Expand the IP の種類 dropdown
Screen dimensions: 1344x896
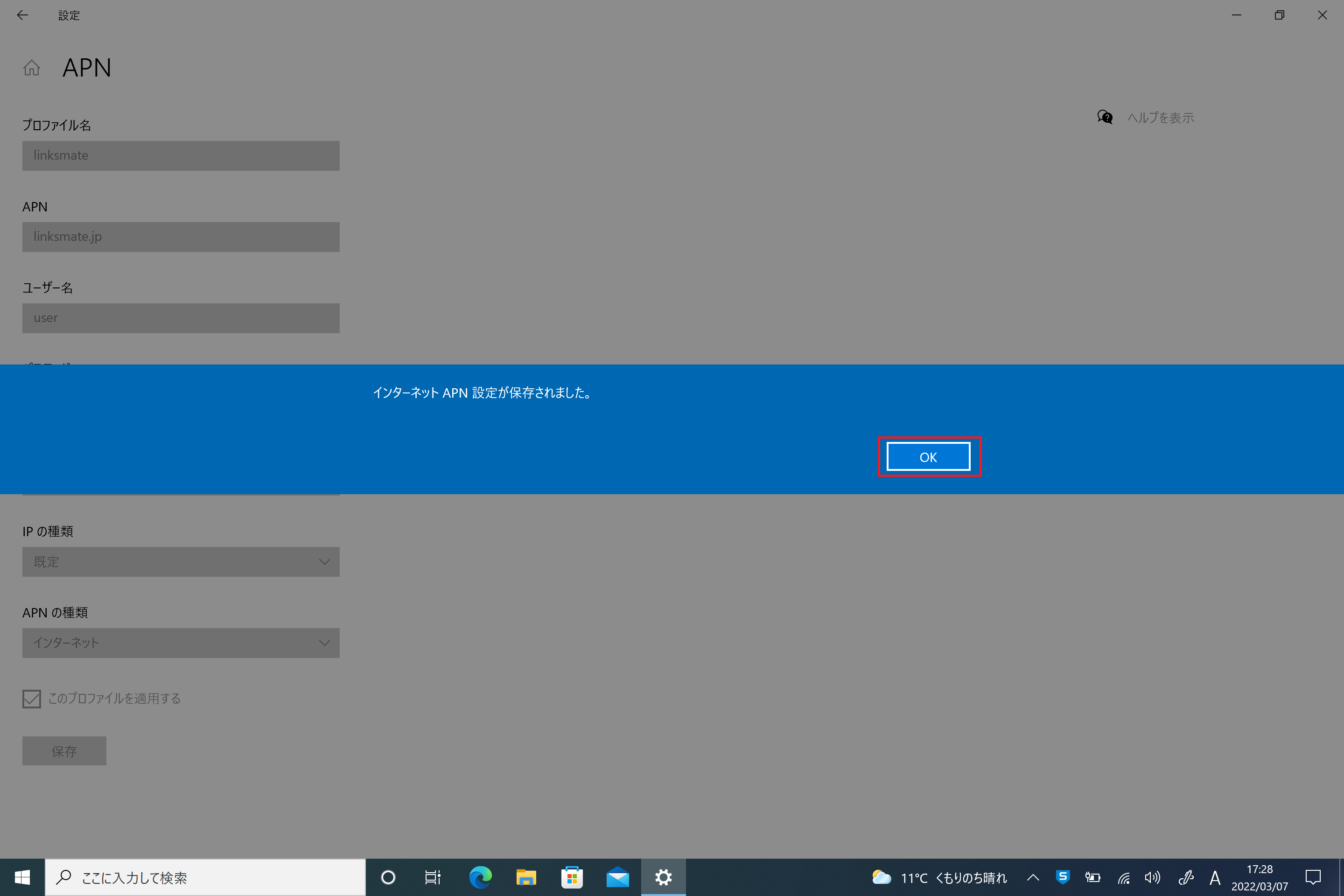[x=181, y=562]
